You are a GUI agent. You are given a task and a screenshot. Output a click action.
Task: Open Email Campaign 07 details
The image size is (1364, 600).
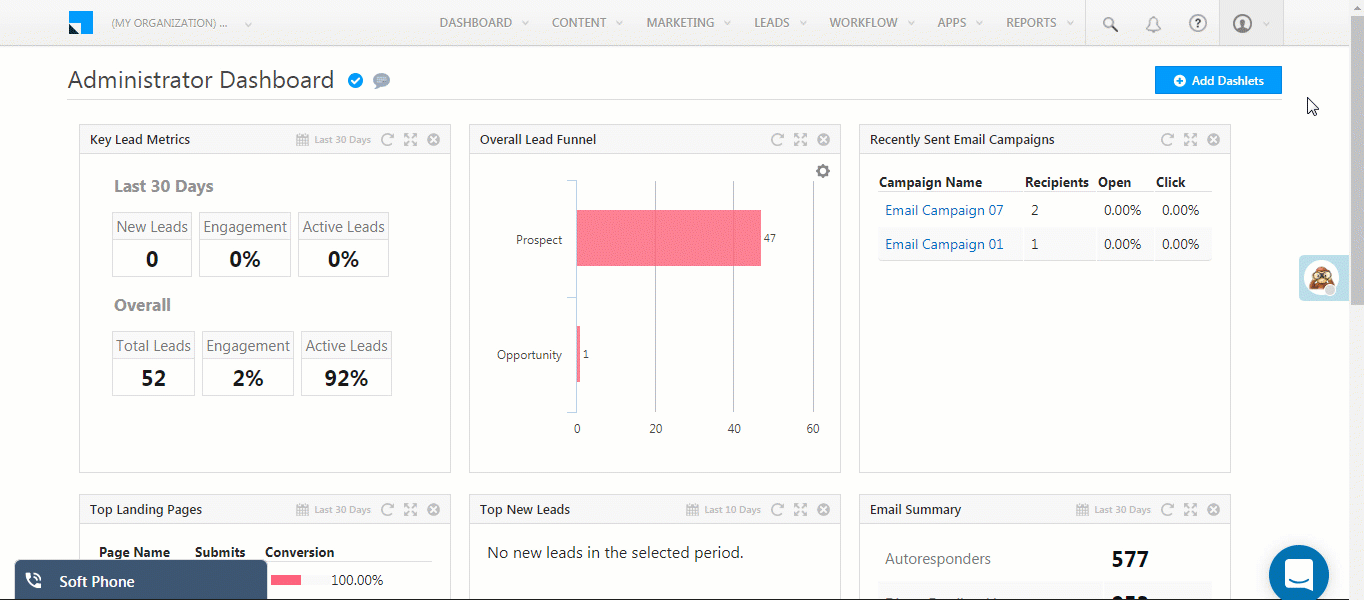pyautogui.click(x=943, y=210)
